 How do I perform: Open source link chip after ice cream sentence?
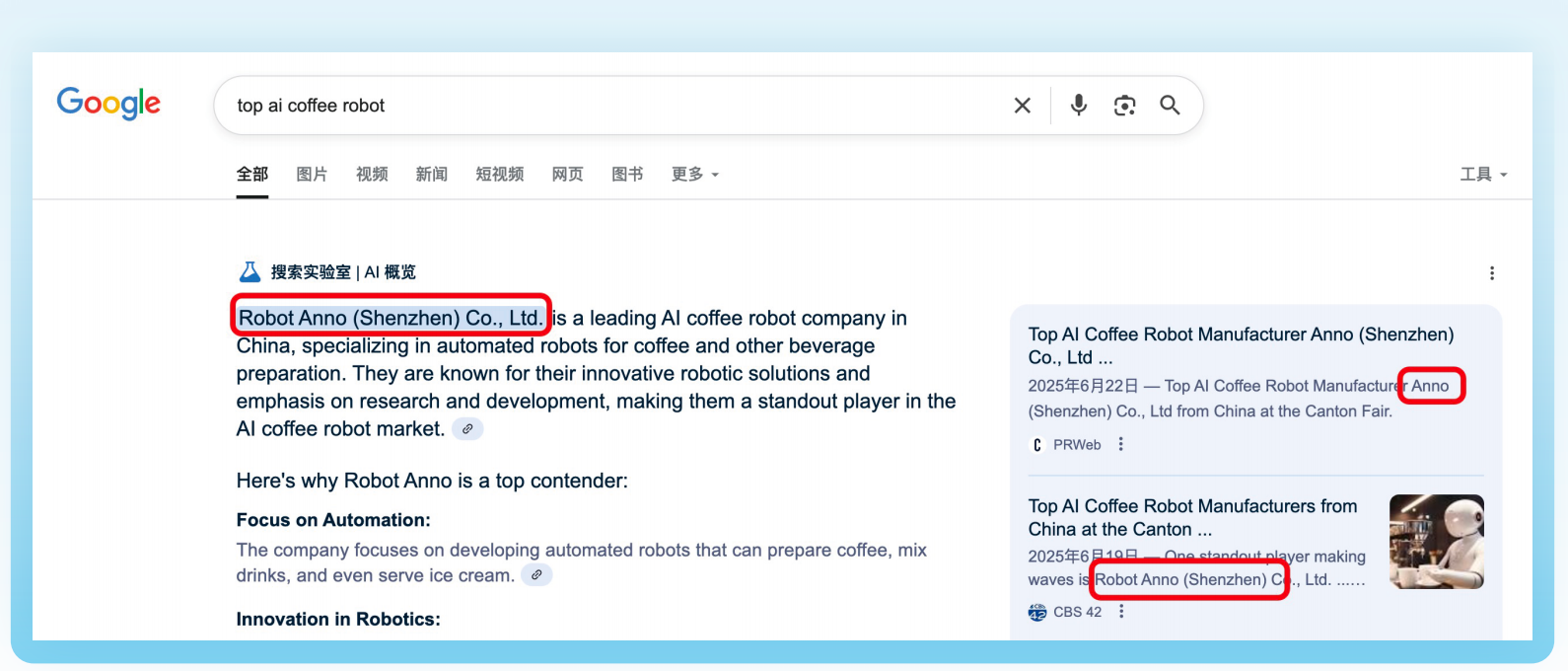click(536, 575)
